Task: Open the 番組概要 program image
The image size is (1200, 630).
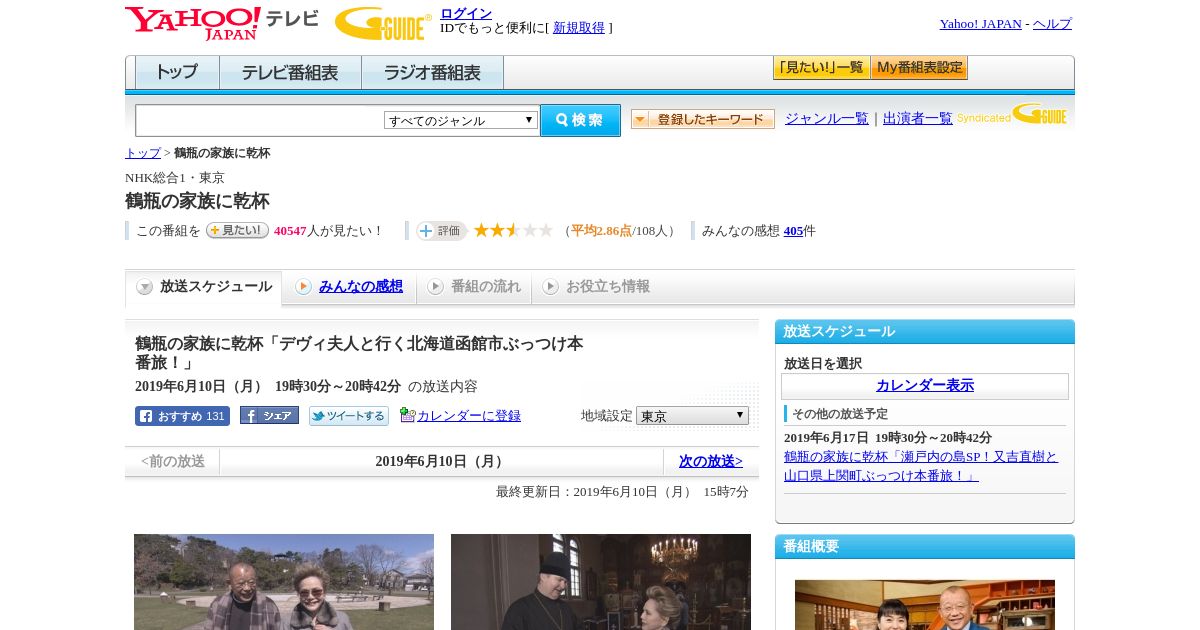Action: point(925,605)
